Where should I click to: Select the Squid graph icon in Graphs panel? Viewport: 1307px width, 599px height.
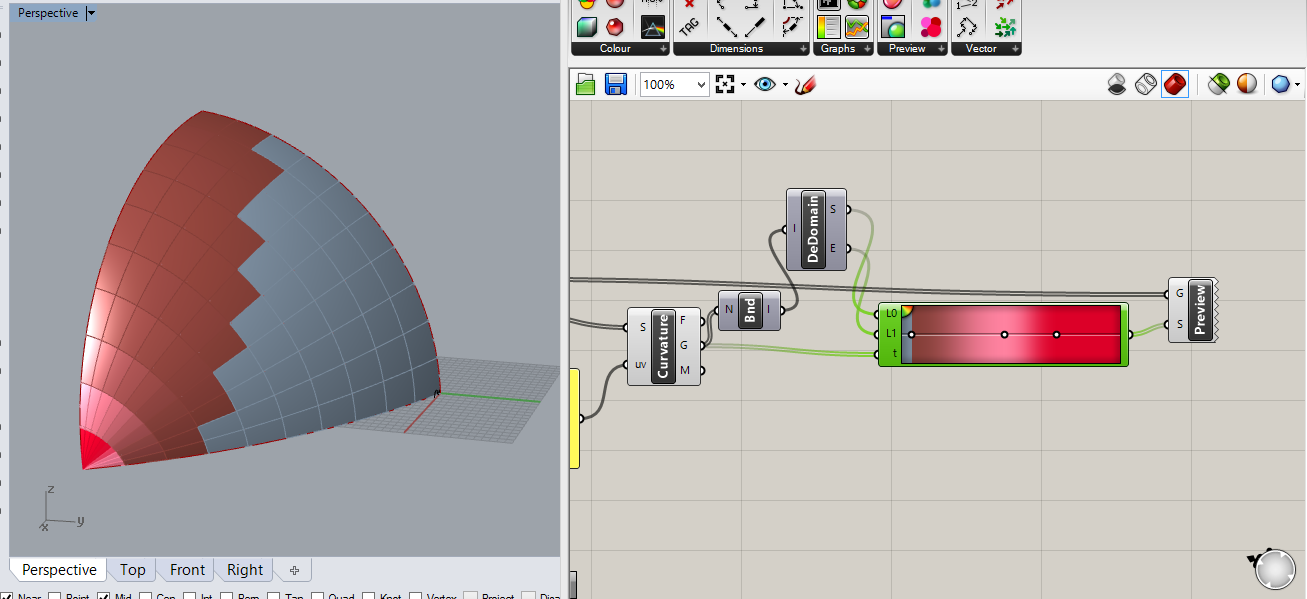[x=858, y=26]
